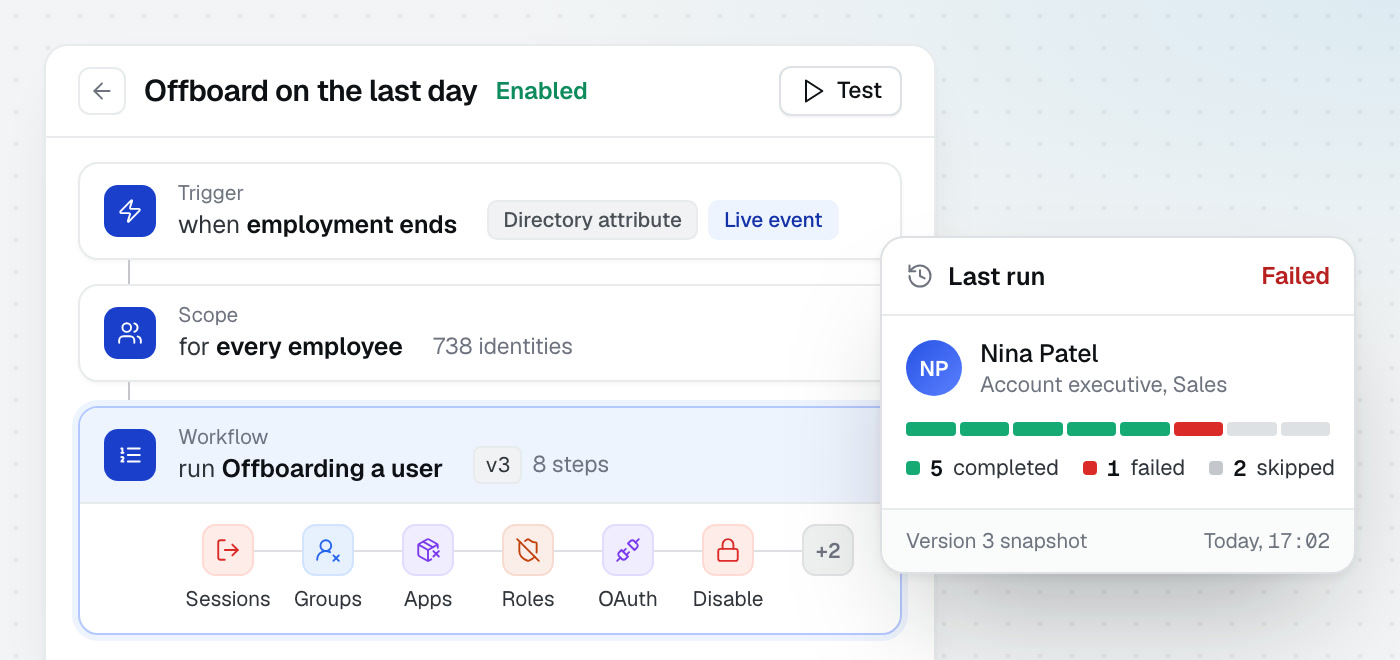Screen dimensions: 1400x660
Task: Click the Last run history icon
Action: click(920, 276)
